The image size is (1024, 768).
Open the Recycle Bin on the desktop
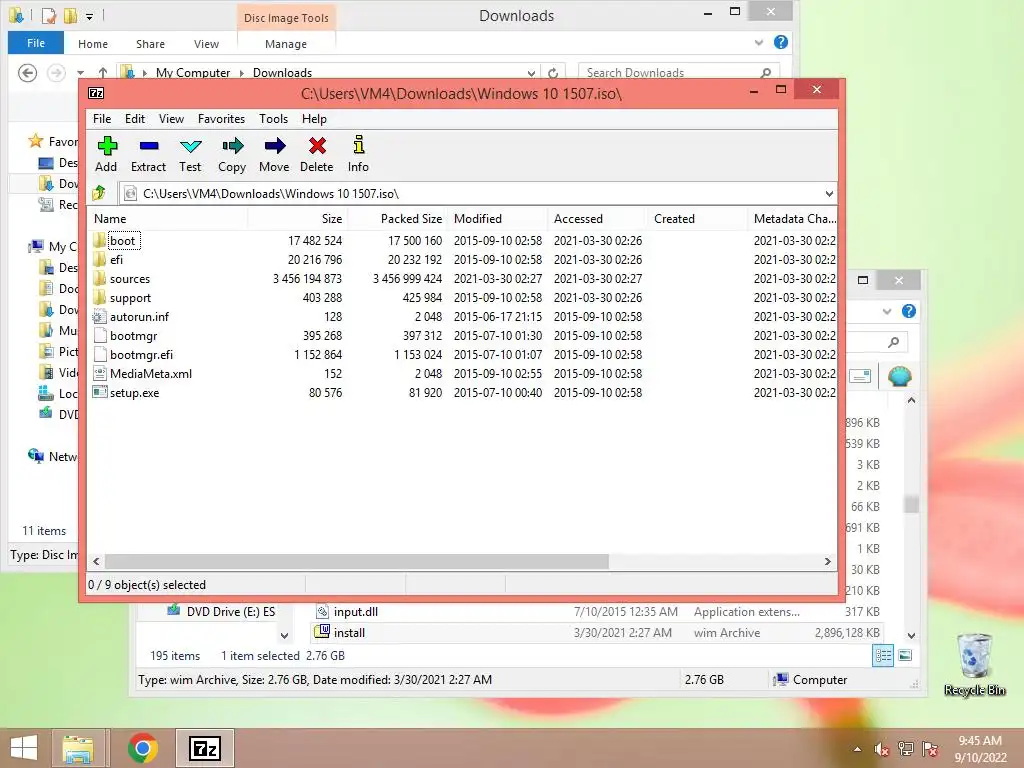pyautogui.click(x=974, y=665)
